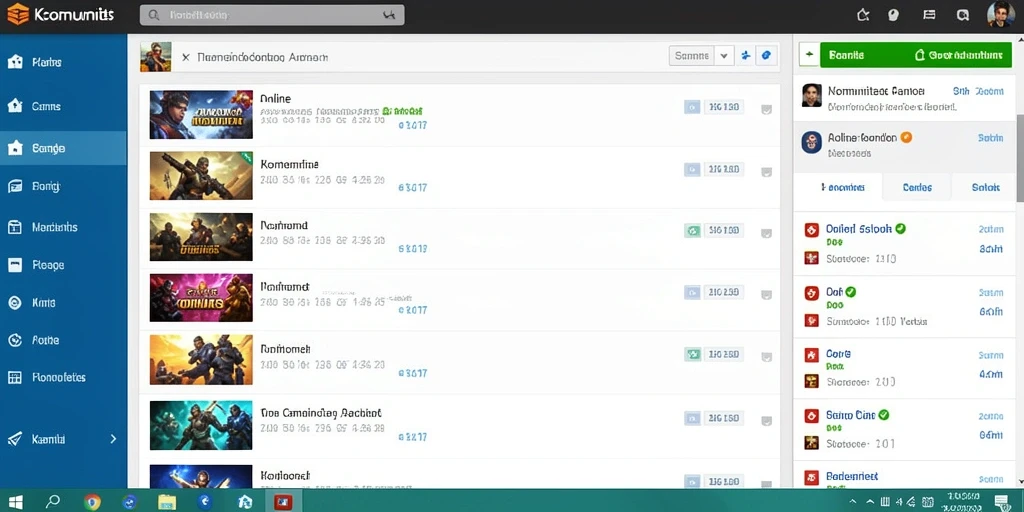The height and width of the screenshot is (512, 1024).
Task: Click the Komumits logo icon
Action: [18, 14]
